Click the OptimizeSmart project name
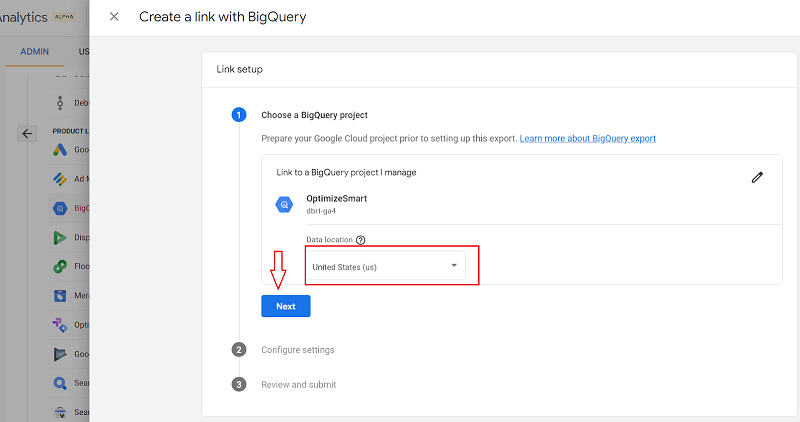 pyautogui.click(x=336, y=198)
